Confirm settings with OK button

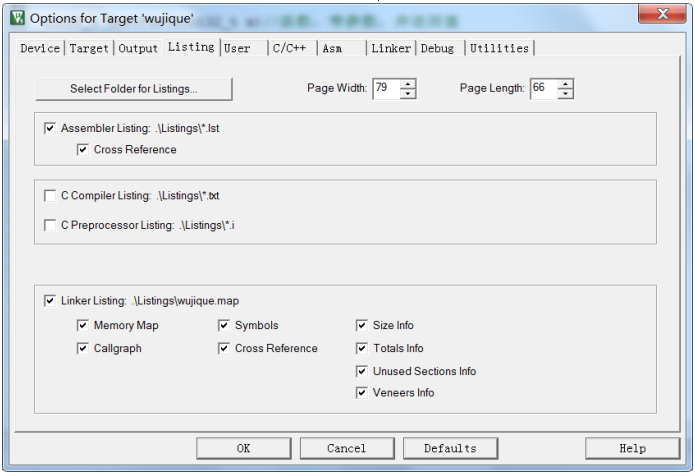coord(244,449)
